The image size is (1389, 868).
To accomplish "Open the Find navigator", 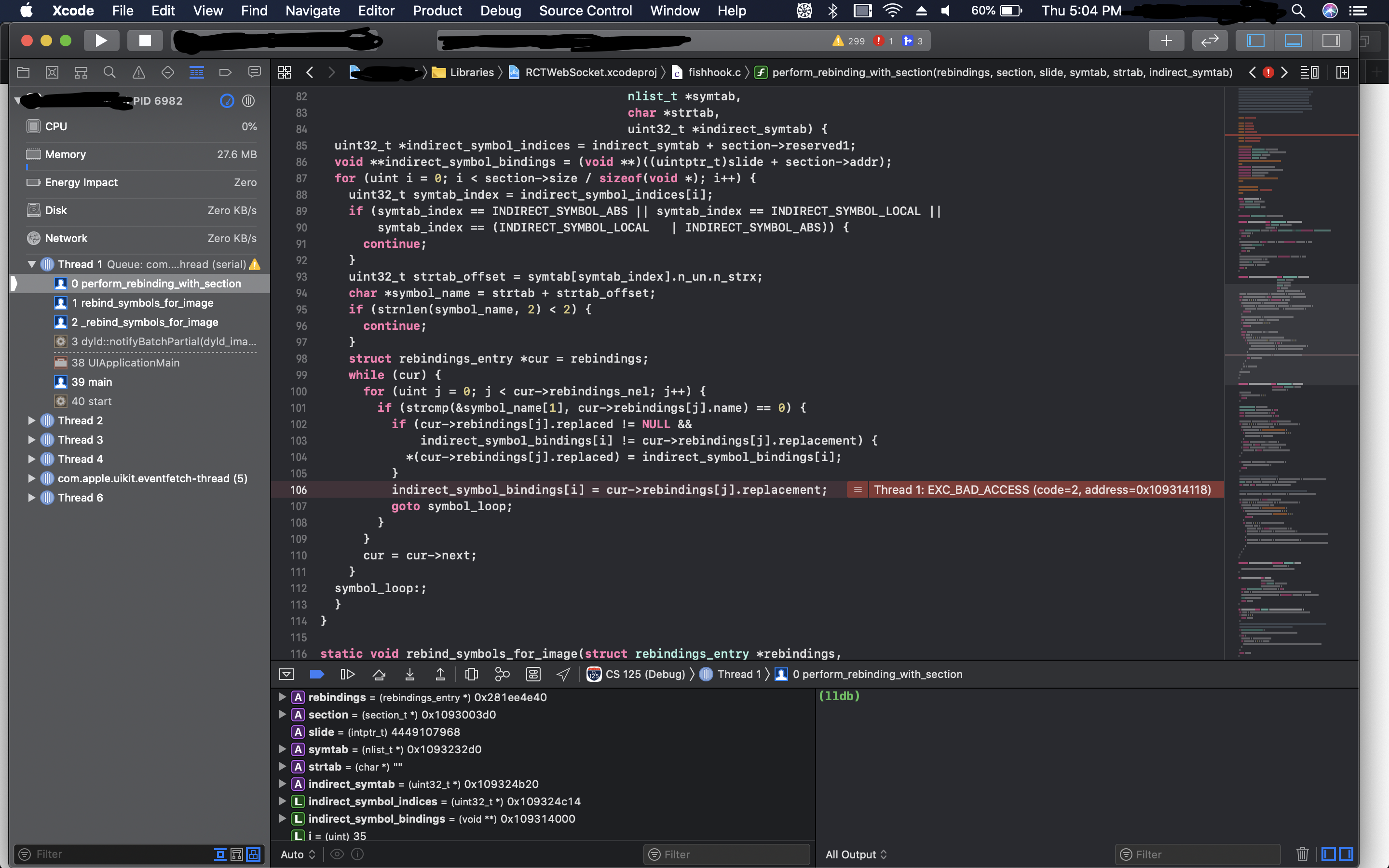I will [x=109, y=72].
